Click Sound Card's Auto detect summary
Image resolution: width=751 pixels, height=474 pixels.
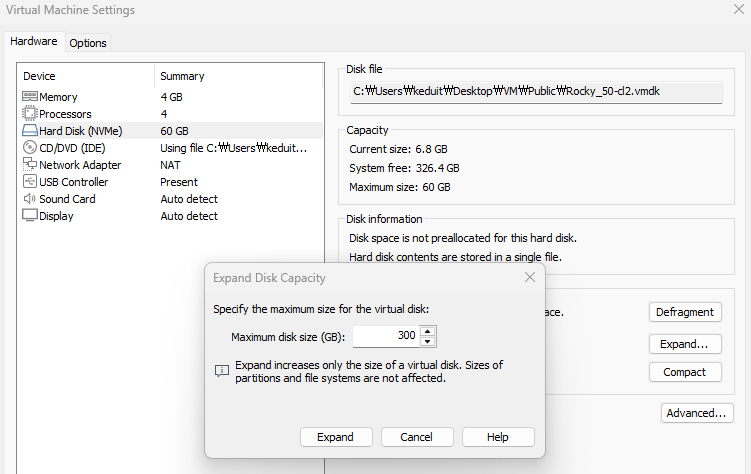pos(189,199)
